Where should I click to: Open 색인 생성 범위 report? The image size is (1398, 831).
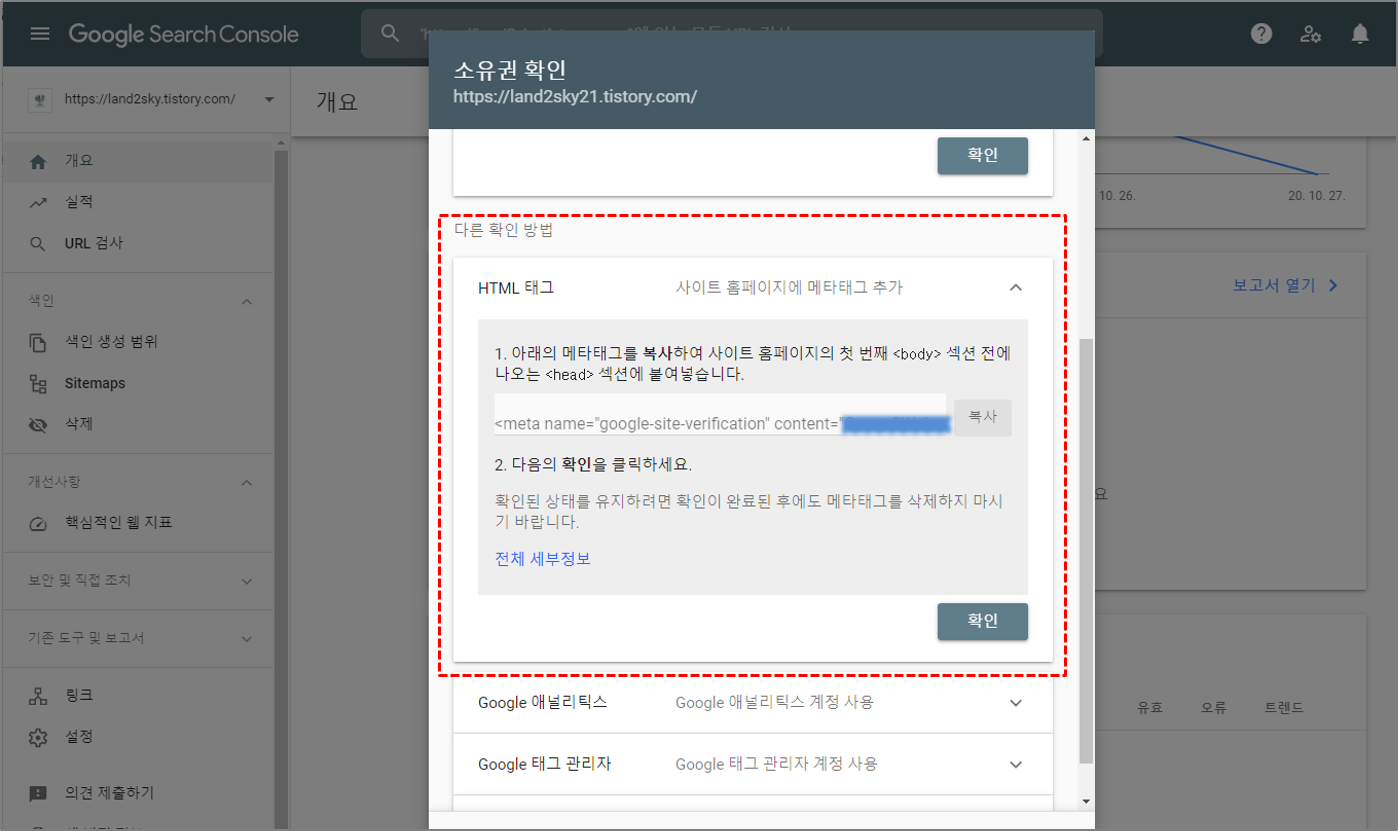click(x=138, y=342)
